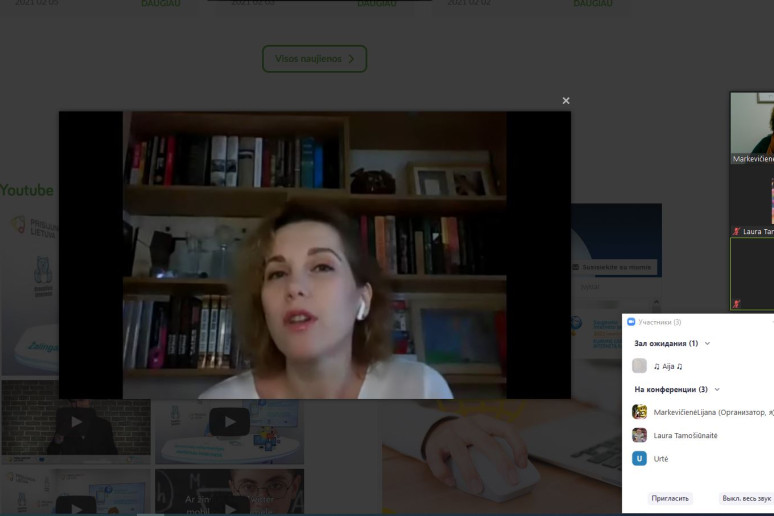Click the bear mascot logo on left
This screenshot has height=516, width=774.
[x=43, y=277]
